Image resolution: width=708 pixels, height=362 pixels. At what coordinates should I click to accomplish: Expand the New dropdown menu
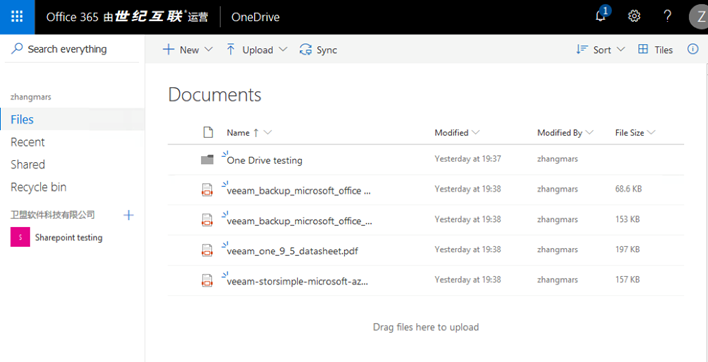[208, 50]
